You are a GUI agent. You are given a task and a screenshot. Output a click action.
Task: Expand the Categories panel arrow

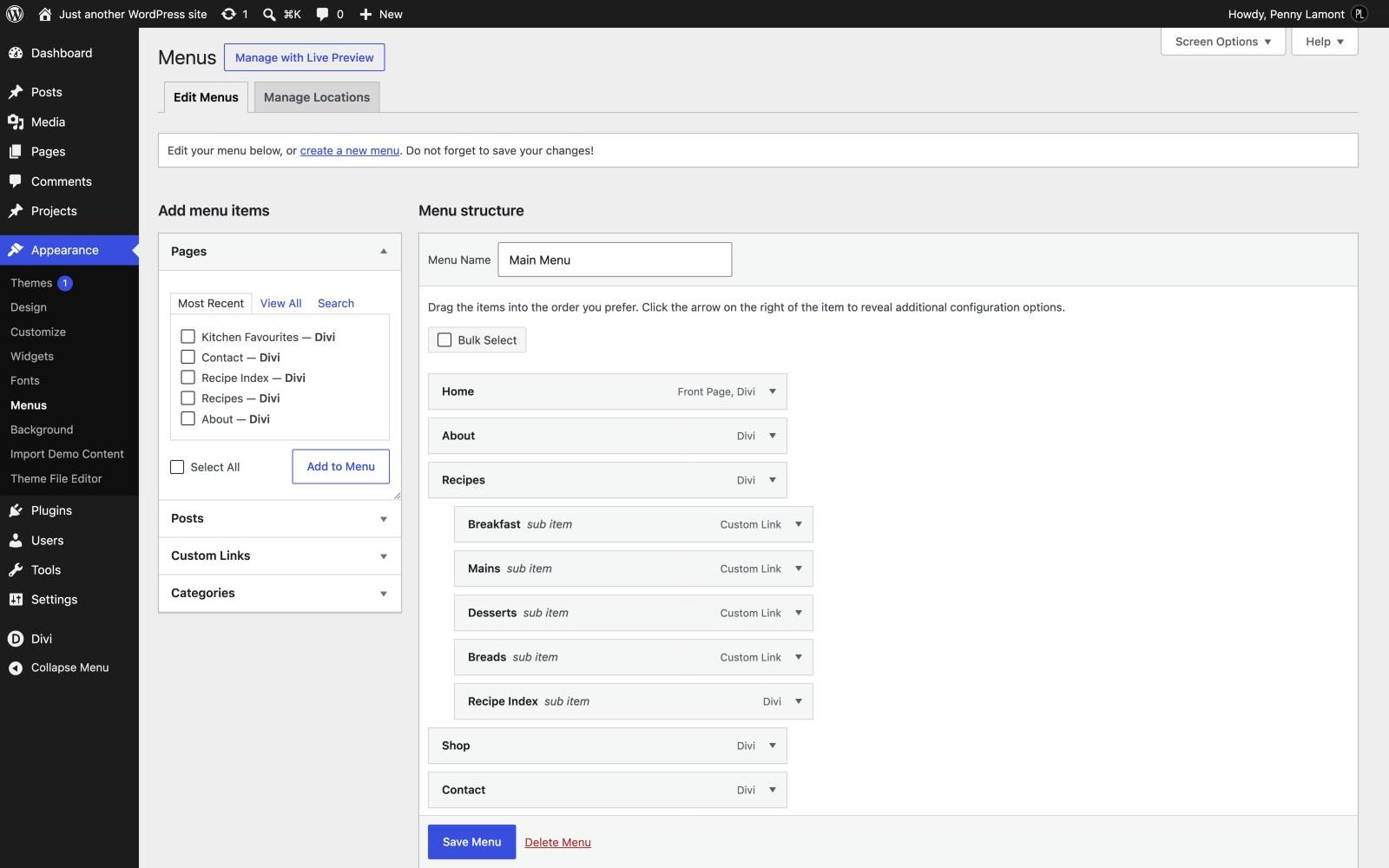pyautogui.click(x=384, y=594)
